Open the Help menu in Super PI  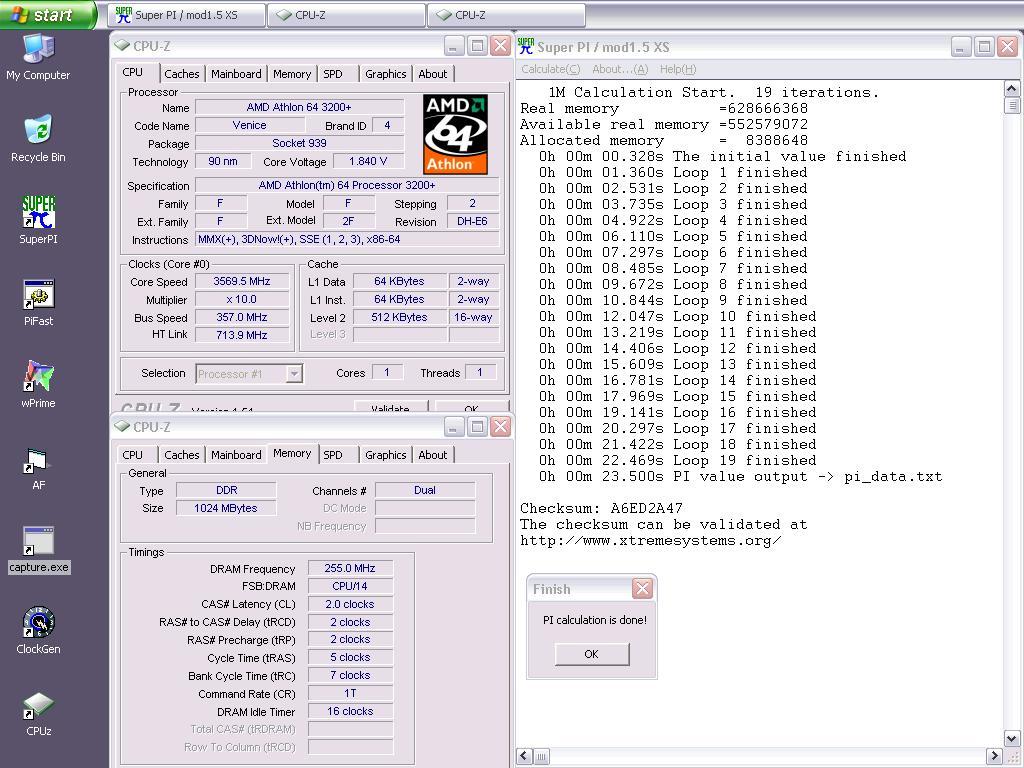point(678,69)
